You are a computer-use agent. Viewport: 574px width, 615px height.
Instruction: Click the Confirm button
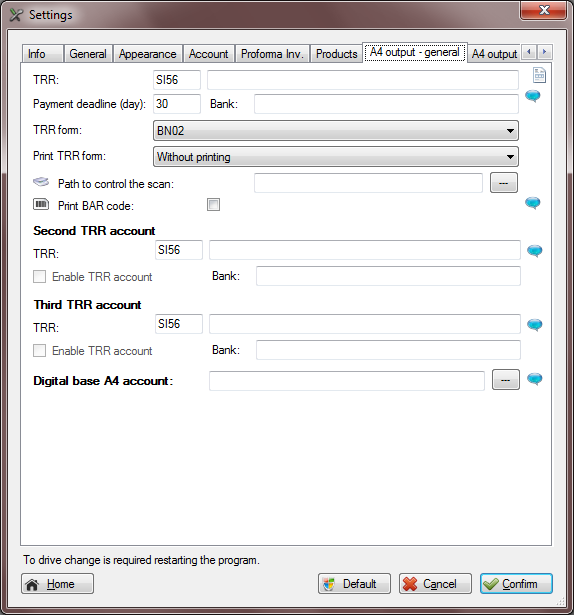[516, 584]
